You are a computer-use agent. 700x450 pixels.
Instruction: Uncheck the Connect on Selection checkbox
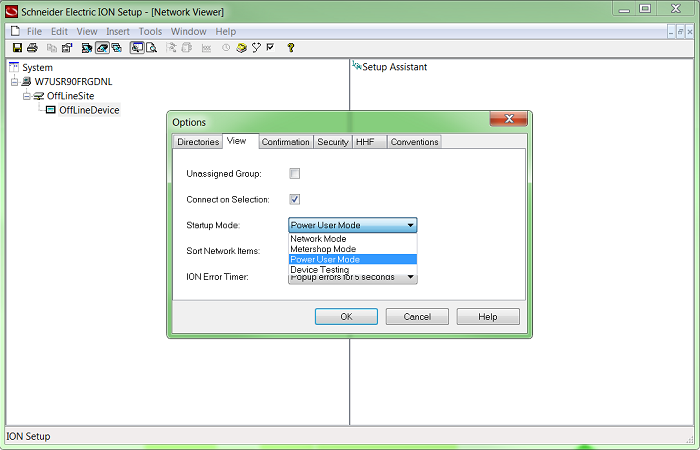(x=295, y=199)
